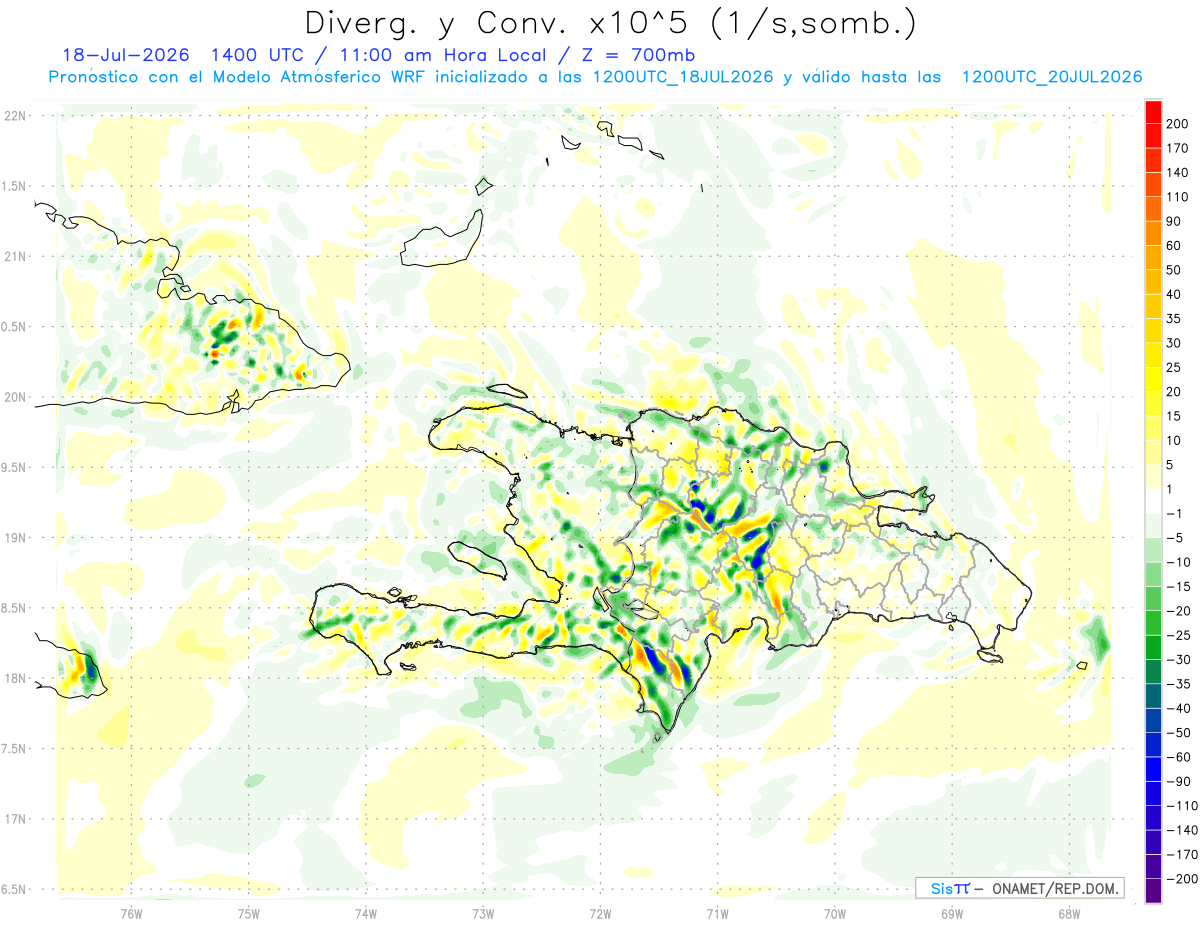Image resolution: width=1200 pixels, height=927 pixels.
Task: Click the 72W longitude label
Action: pos(600,913)
